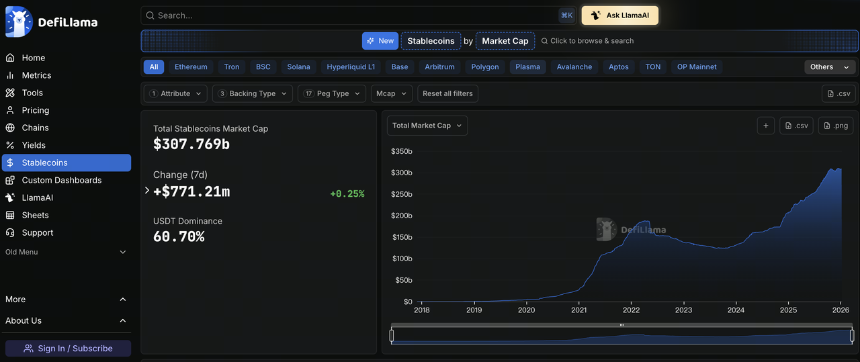Image resolution: width=860 pixels, height=362 pixels.
Task: Click the left chart range handle
Action: (x=392, y=336)
